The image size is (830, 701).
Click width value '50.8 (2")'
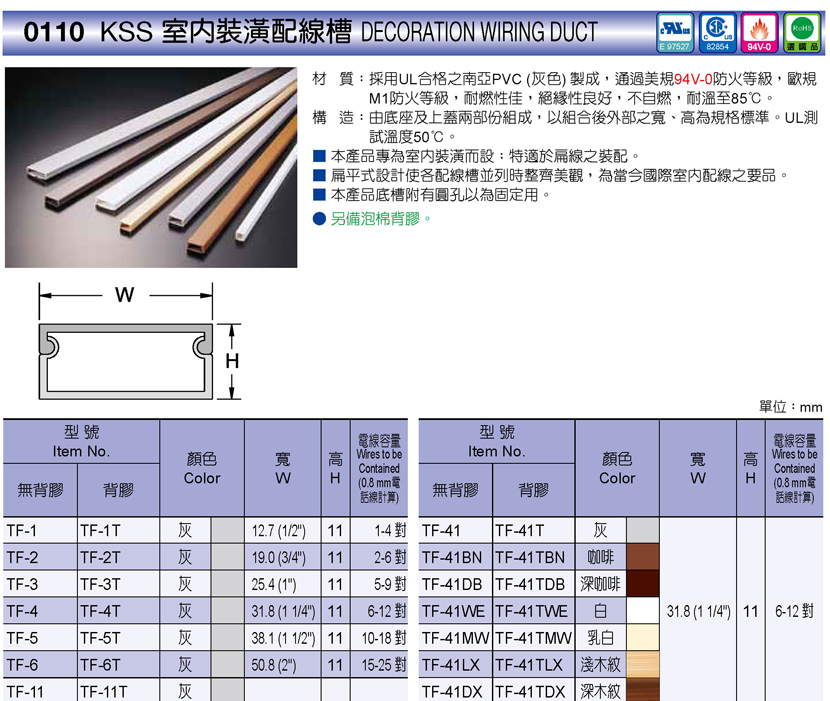pos(274,664)
